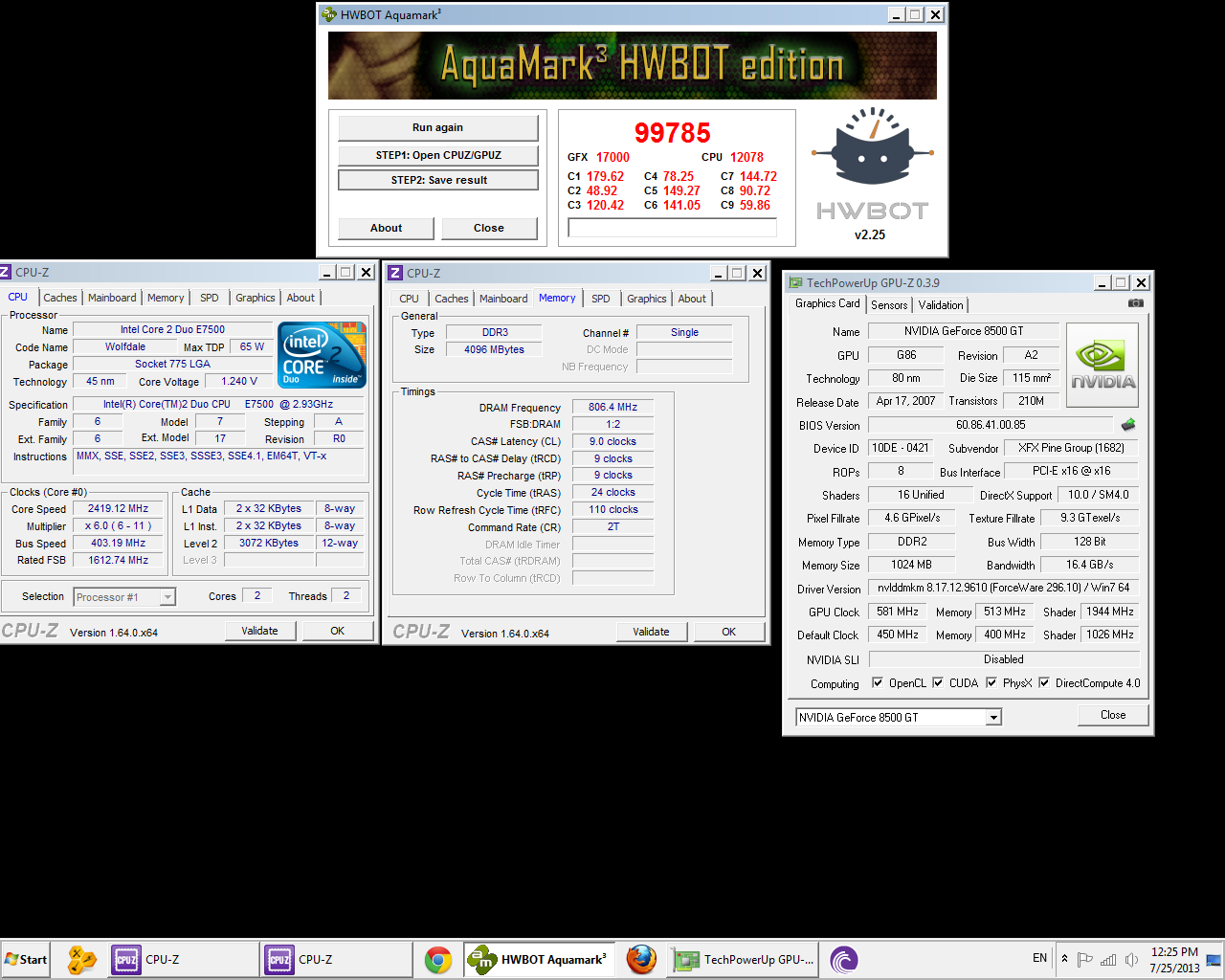Screen dimensions: 1225x980
Task: Click the volume speaker tray icon
Action: coord(1131,960)
